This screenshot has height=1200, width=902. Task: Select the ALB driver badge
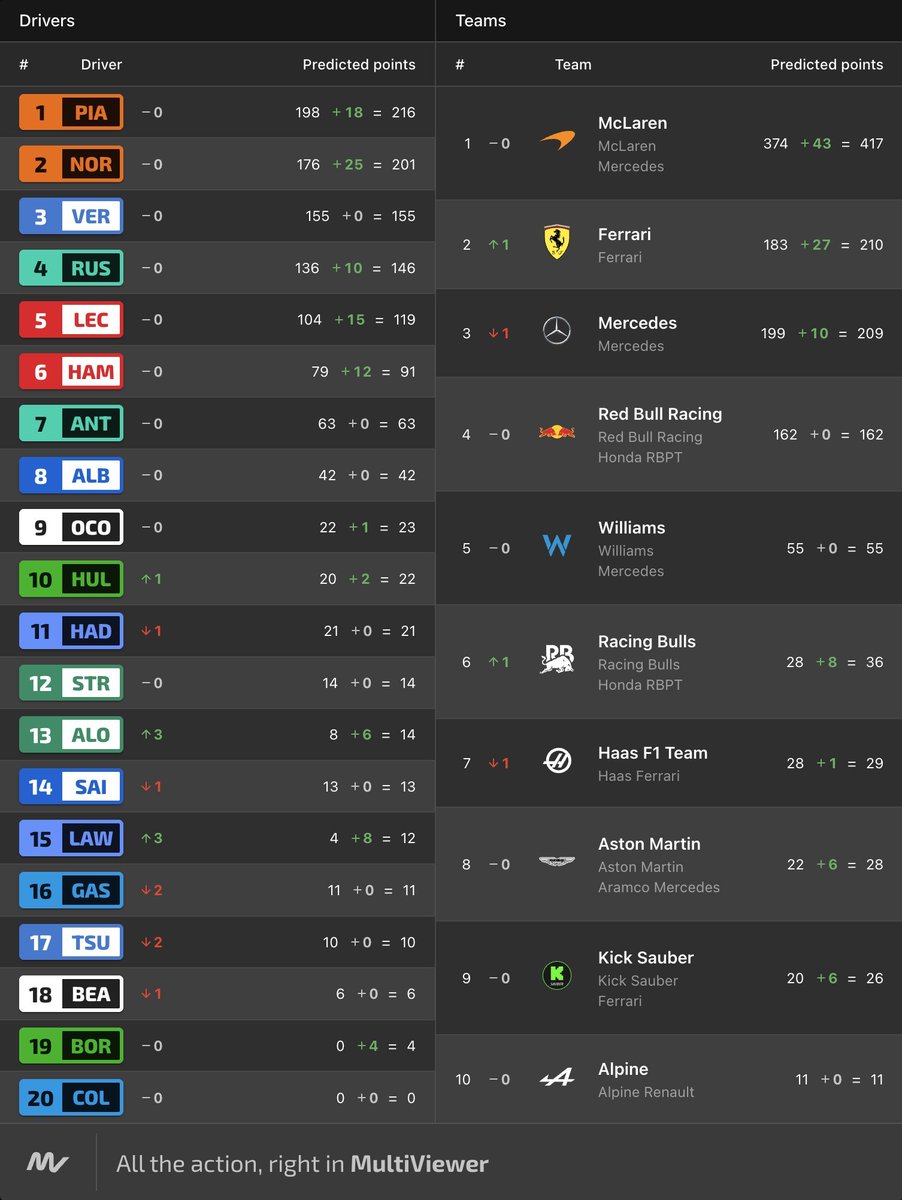71,476
